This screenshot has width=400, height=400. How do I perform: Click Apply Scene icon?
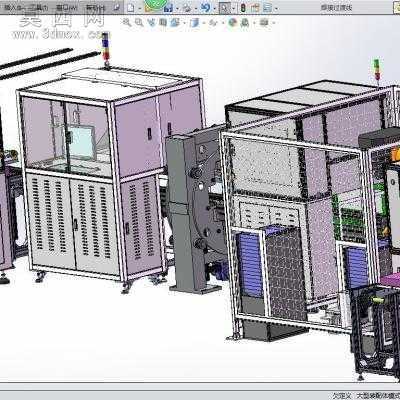pyautogui.click(x=244, y=23)
